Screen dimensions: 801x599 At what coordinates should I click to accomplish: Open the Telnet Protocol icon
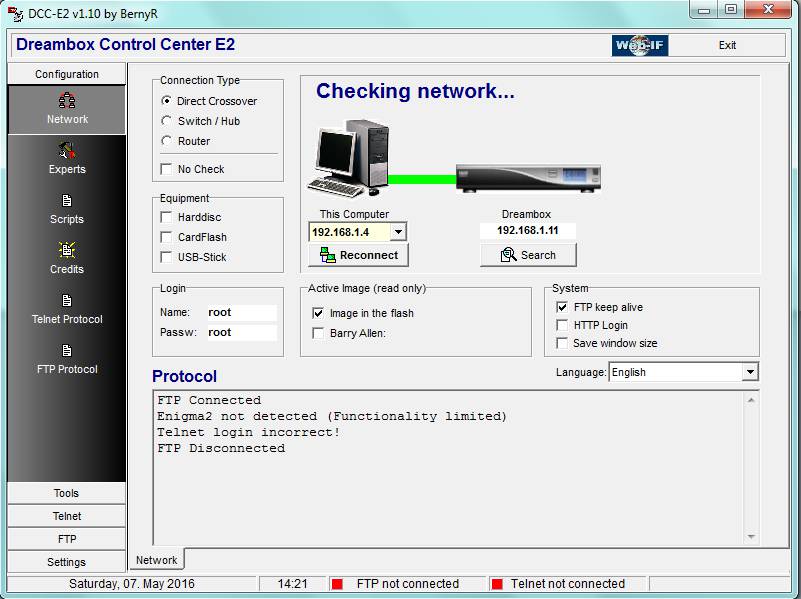[67, 300]
